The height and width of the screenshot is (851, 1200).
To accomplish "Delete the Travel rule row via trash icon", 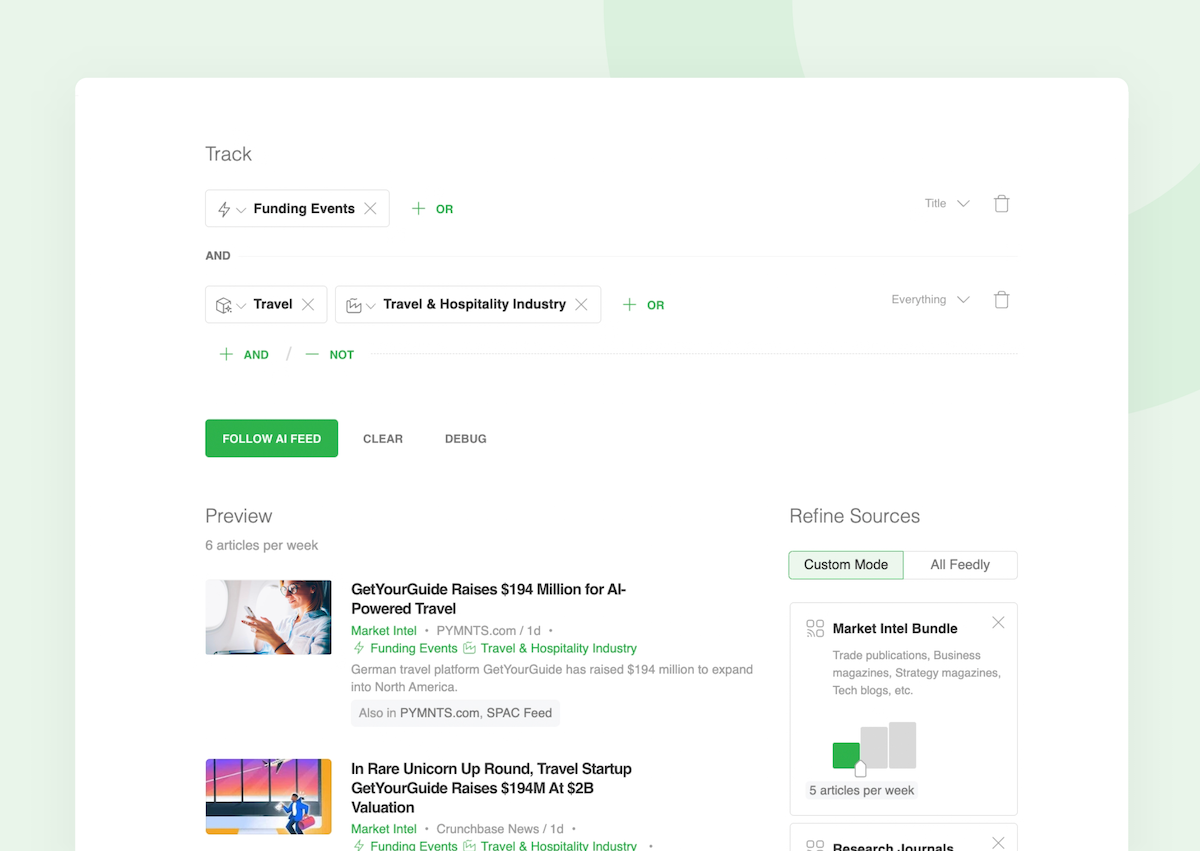I will [1001, 300].
